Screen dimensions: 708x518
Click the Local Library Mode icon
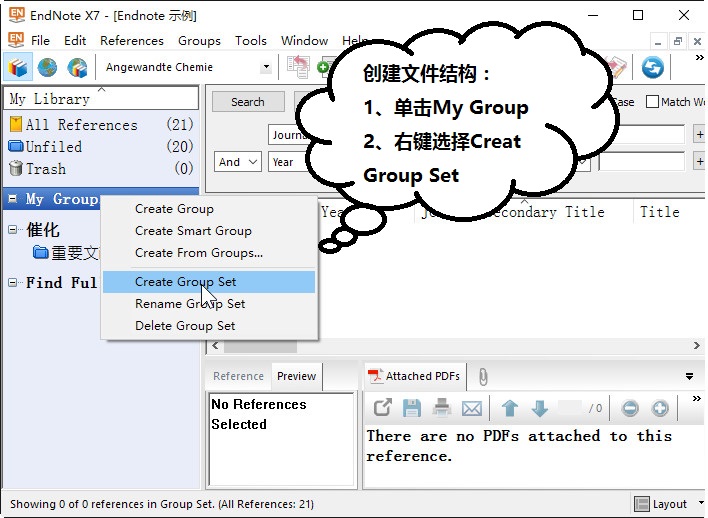pos(18,67)
